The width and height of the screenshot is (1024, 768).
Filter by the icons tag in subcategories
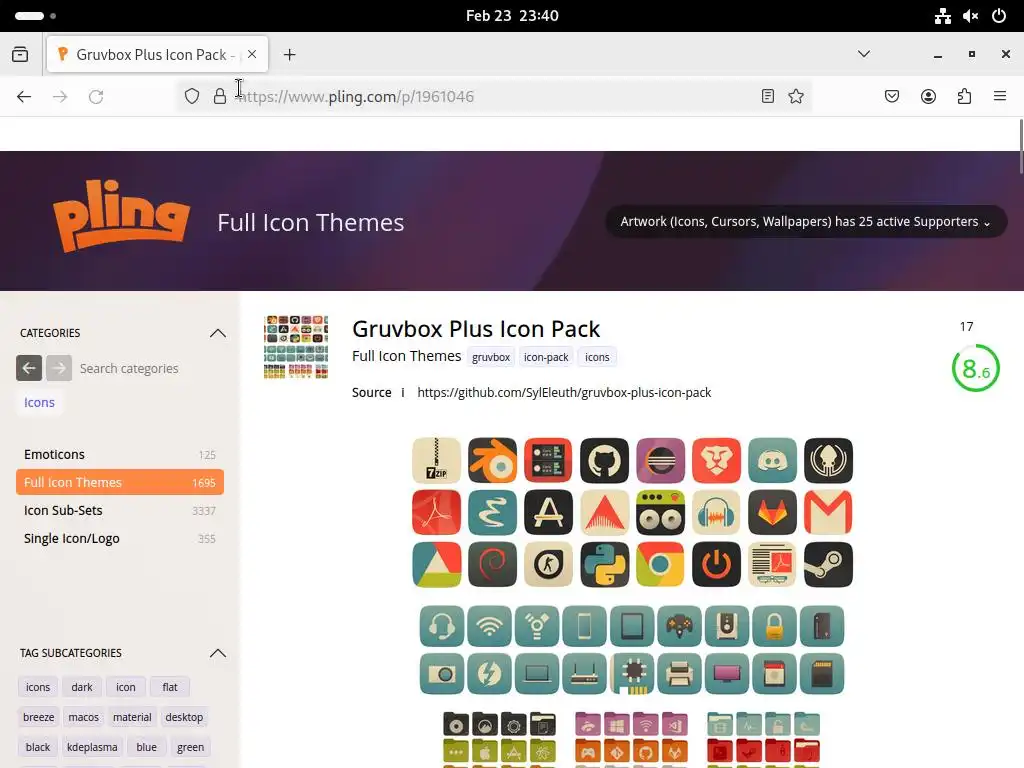pos(38,687)
